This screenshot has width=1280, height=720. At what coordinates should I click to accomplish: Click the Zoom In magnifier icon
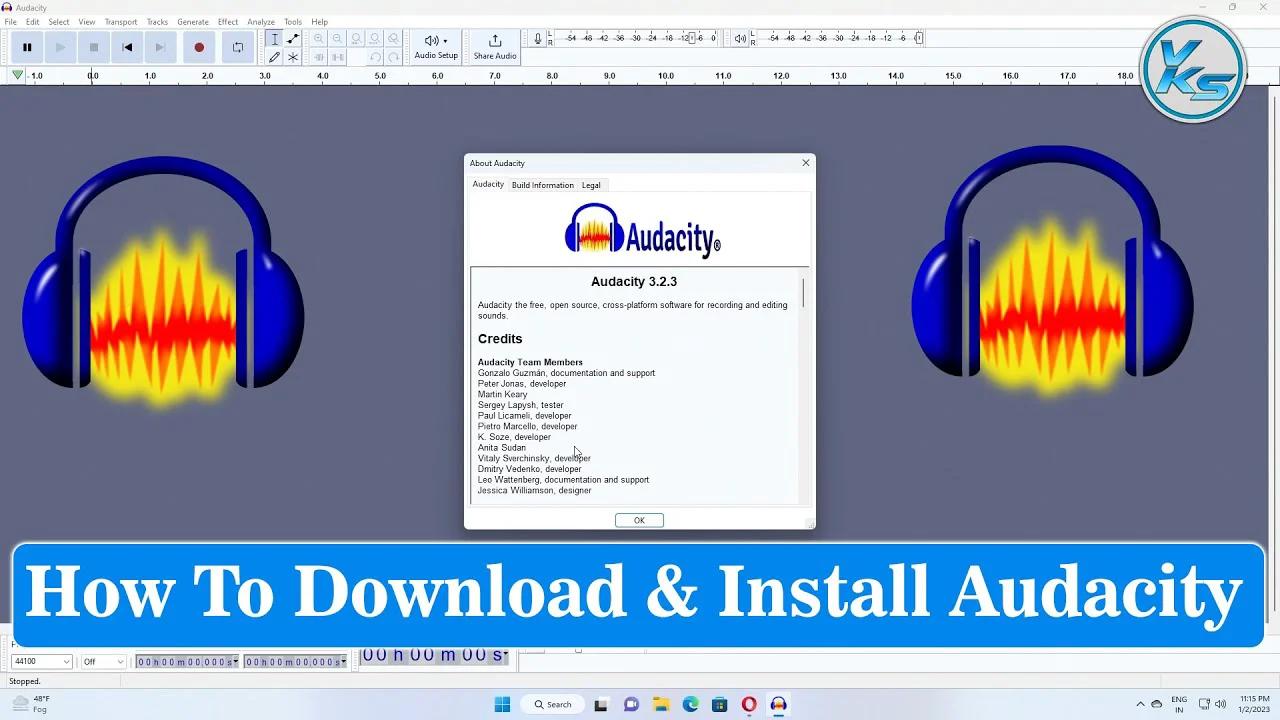pos(318,38)
